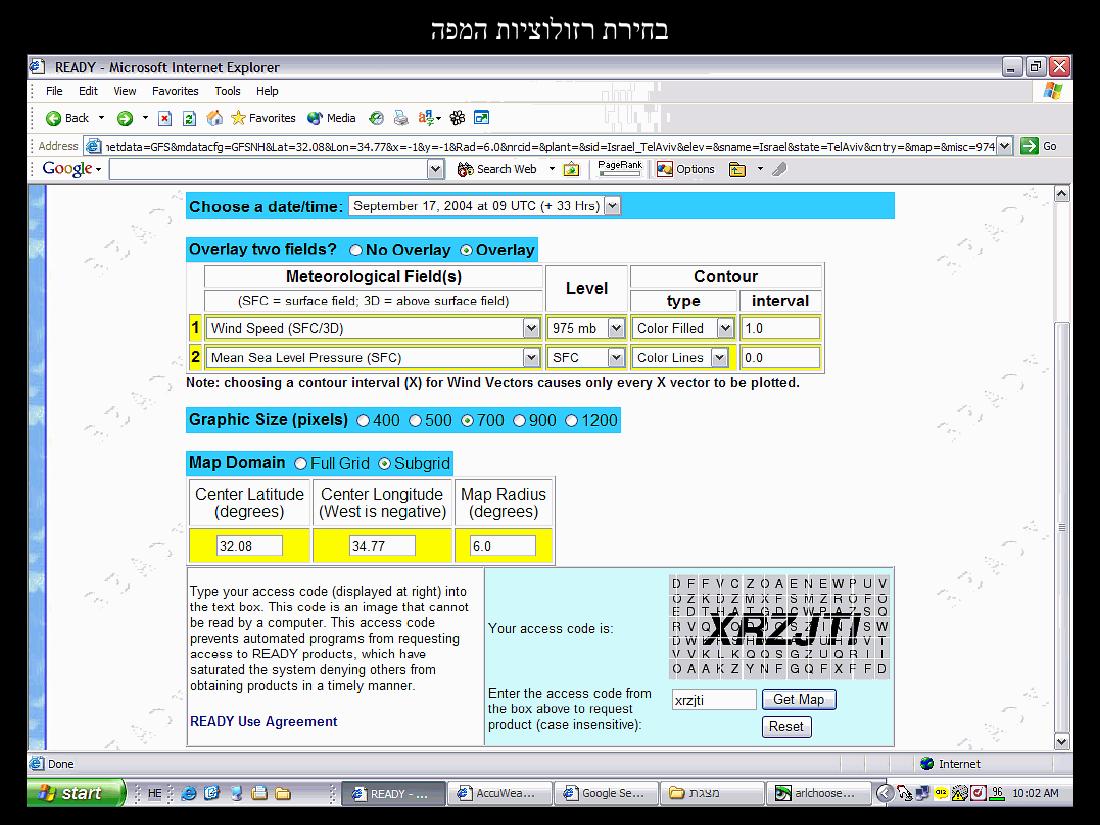The height and width of the screenshot is (825, 1100).
Task: Print the page with the printer icon
Action: pos(401,119)
